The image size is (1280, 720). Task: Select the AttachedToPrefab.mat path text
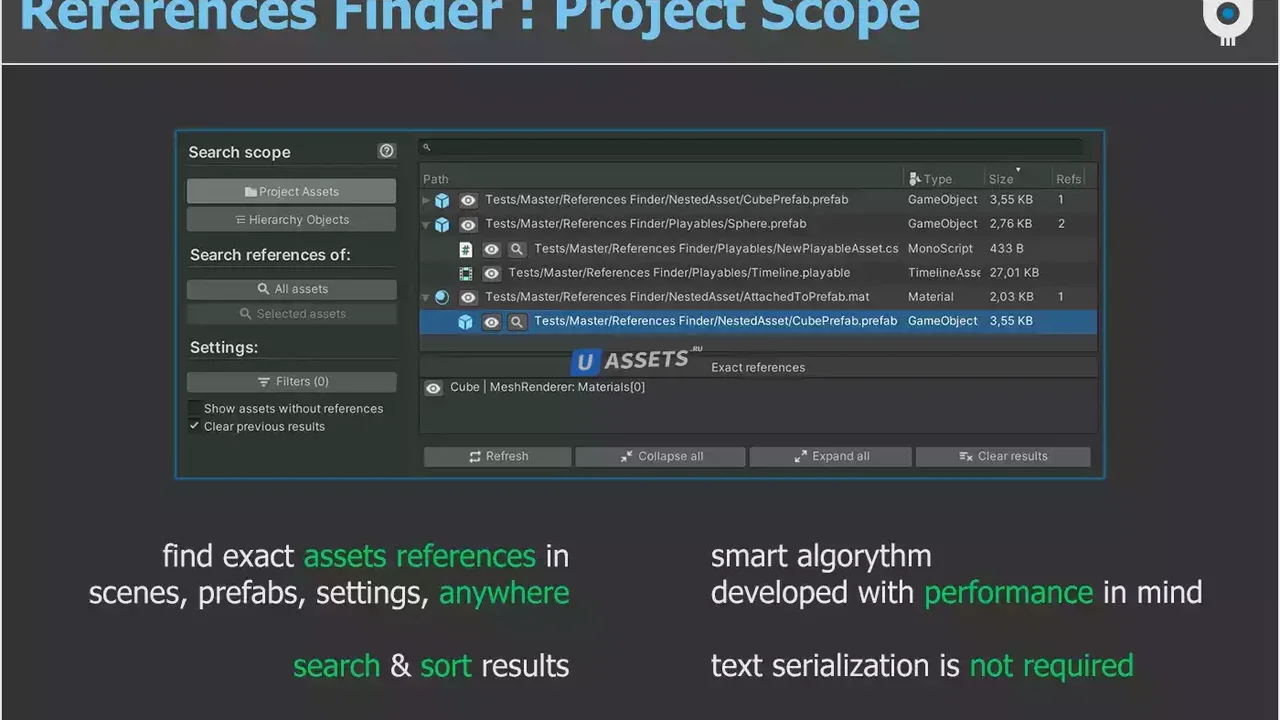(677, 297)
